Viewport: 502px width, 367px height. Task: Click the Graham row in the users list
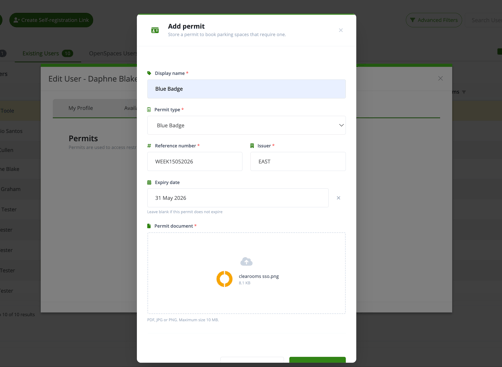click(x=20, y=189)
